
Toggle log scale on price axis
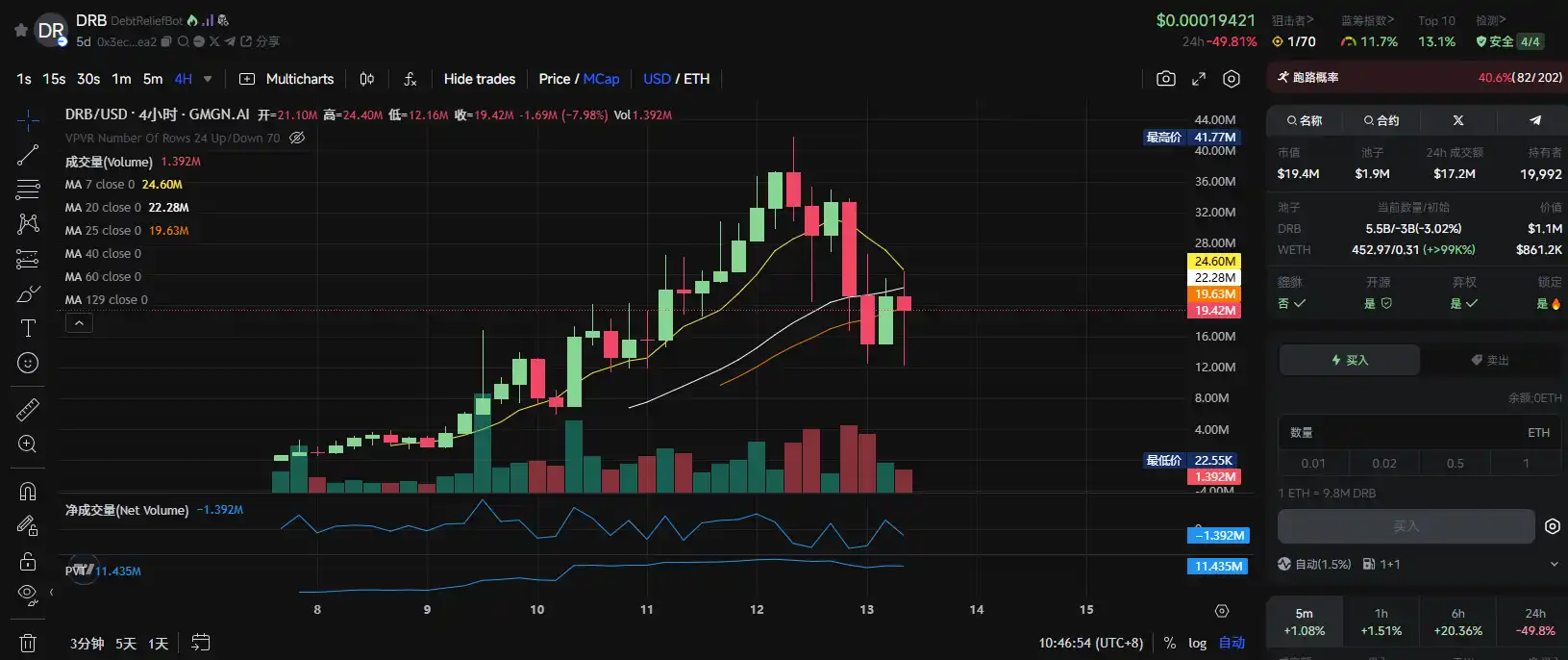click(x=1197, y=643)
